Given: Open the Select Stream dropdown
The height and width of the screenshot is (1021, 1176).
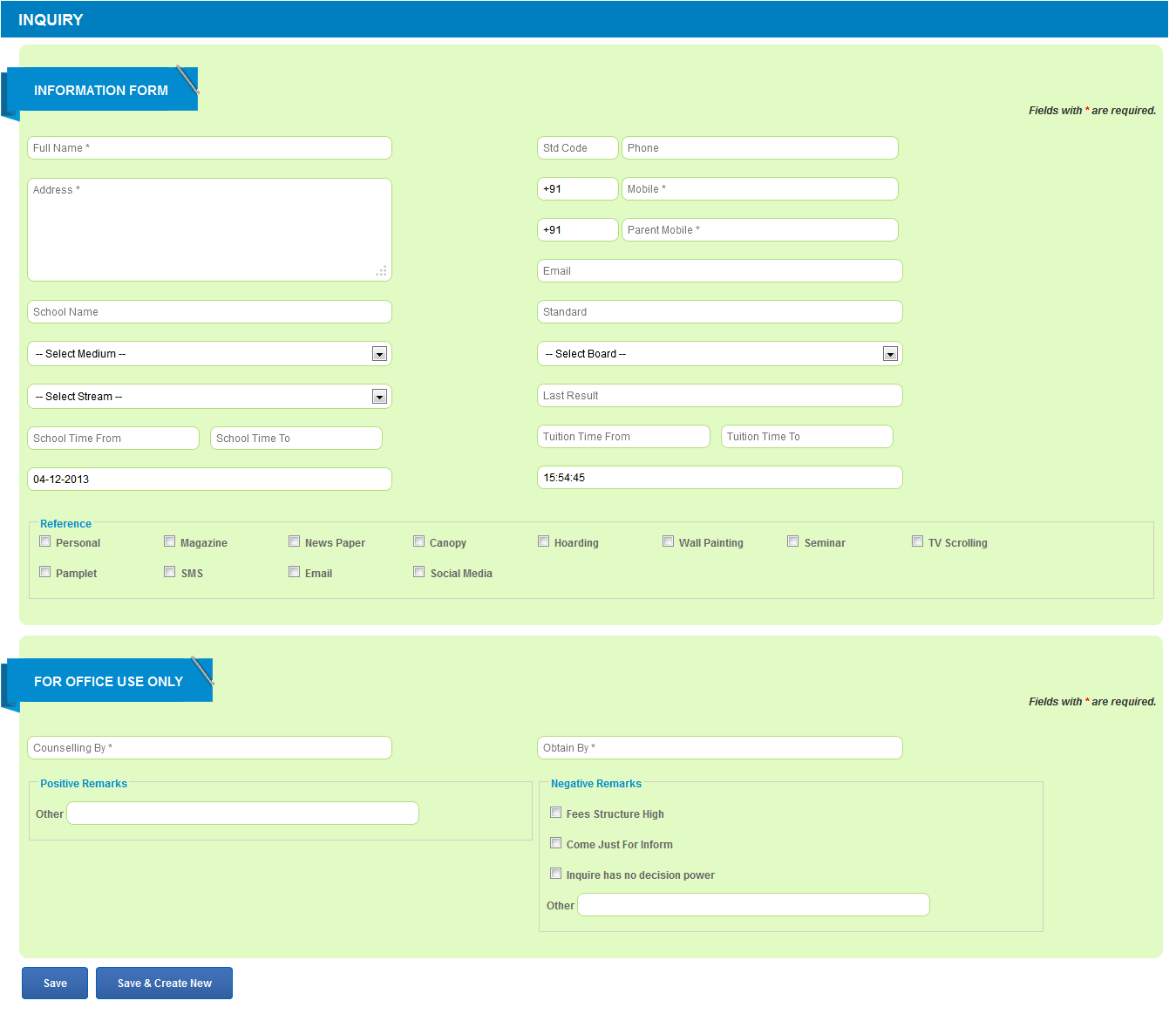Looking at the screenshot, I should point(378,396).
